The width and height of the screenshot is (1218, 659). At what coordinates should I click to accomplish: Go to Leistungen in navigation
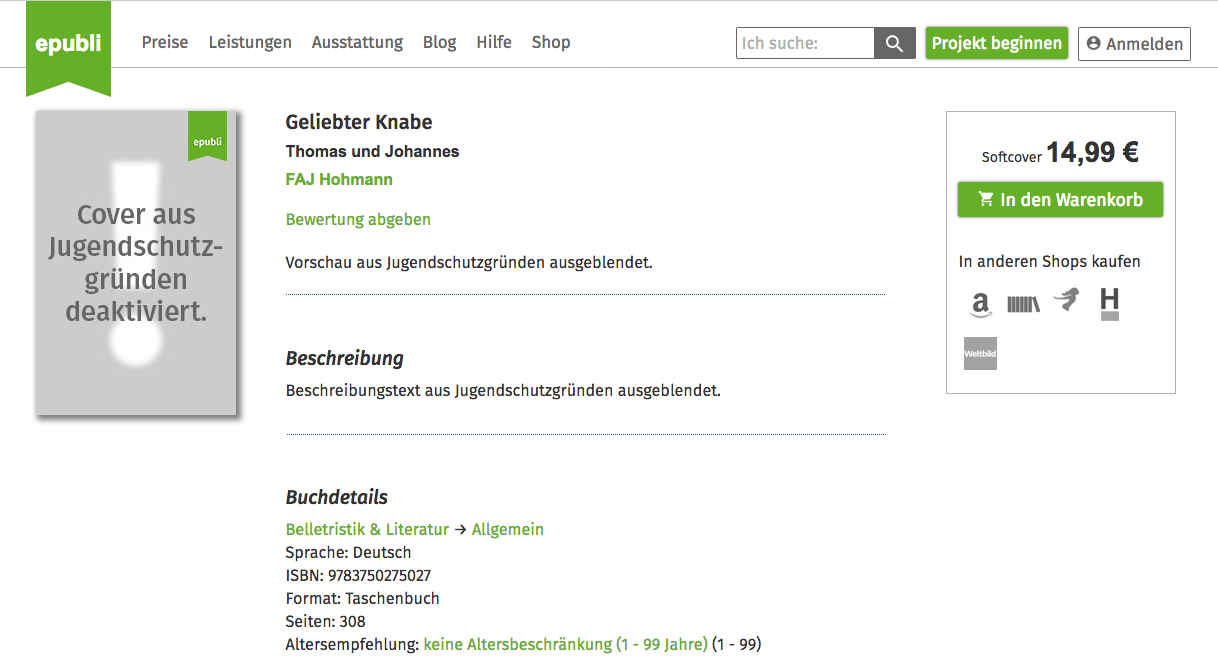[x=250, y=42]
